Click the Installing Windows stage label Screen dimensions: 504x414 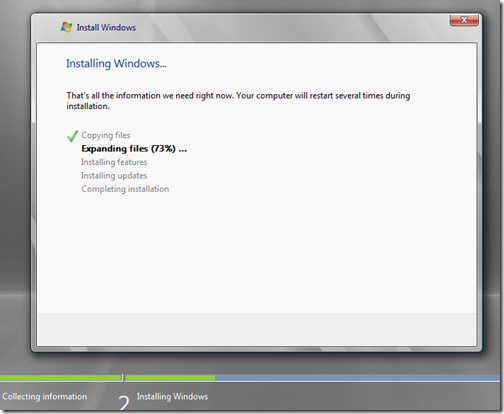click(x=172, y=396)
